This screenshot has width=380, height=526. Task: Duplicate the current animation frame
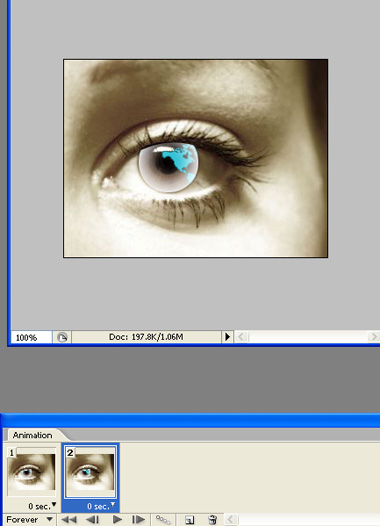[189, 520]
